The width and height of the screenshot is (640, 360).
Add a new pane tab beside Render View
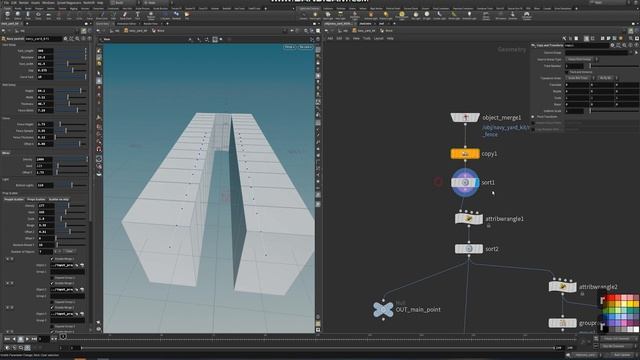[167, 24]
